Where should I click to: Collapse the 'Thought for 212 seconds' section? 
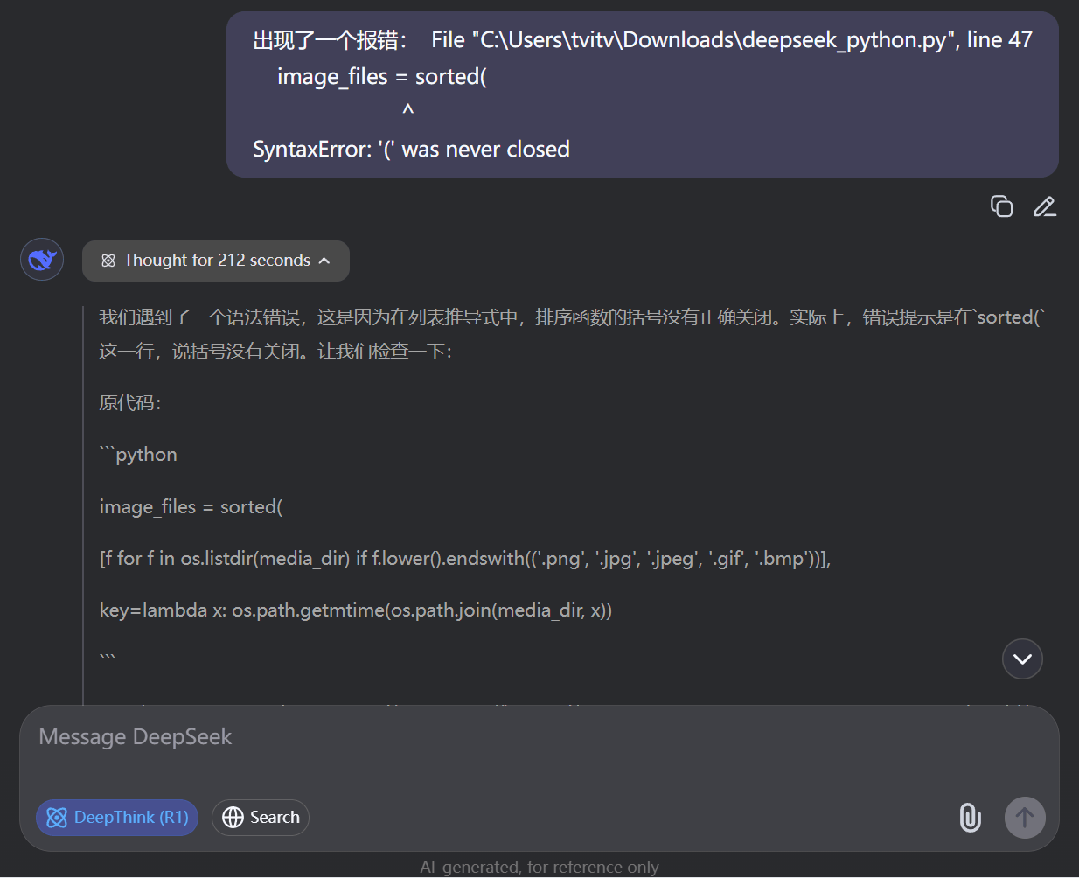(215, 261)
